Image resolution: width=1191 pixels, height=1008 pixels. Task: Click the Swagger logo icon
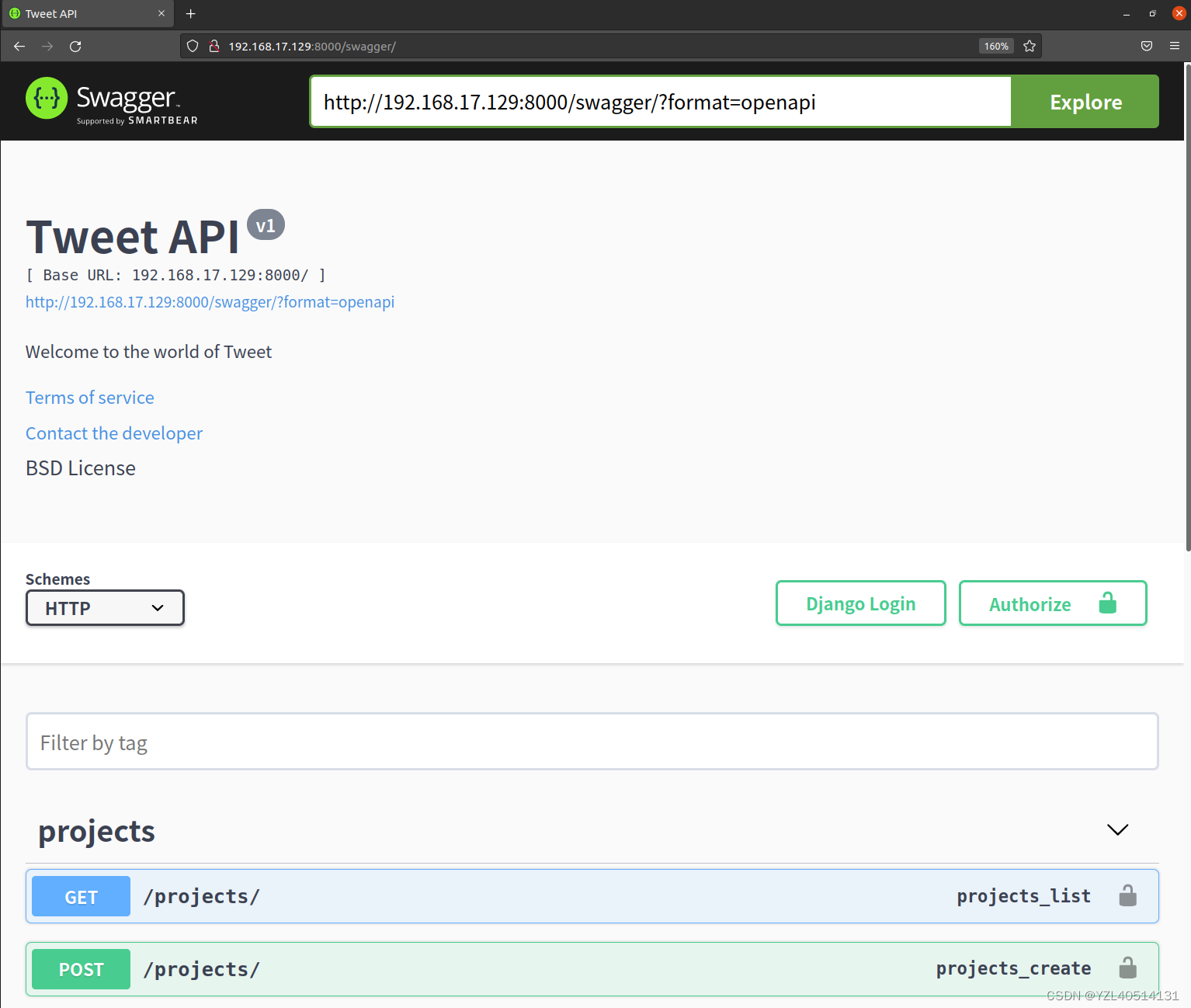(47, 98)
